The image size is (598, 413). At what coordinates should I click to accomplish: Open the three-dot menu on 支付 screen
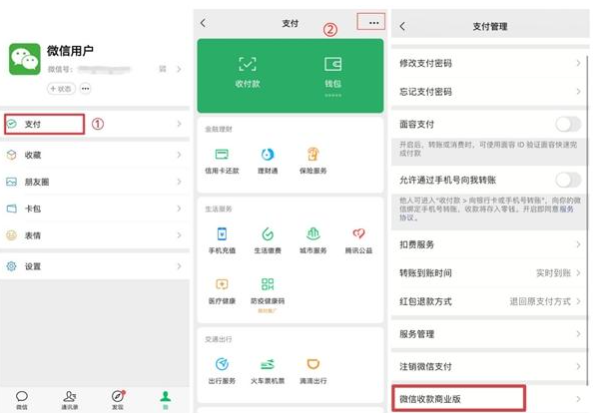pos(373,23)
